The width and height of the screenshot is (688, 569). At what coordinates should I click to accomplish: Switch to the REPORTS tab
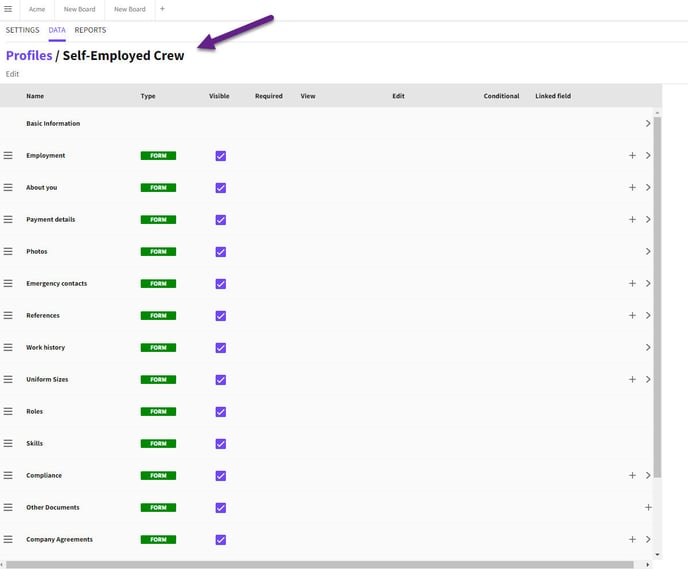(x=90, y=30)
